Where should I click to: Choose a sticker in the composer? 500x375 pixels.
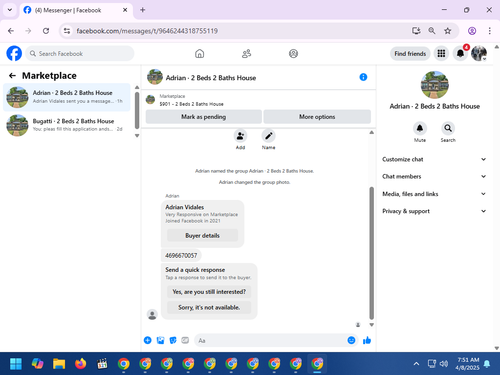coord(173,340)
